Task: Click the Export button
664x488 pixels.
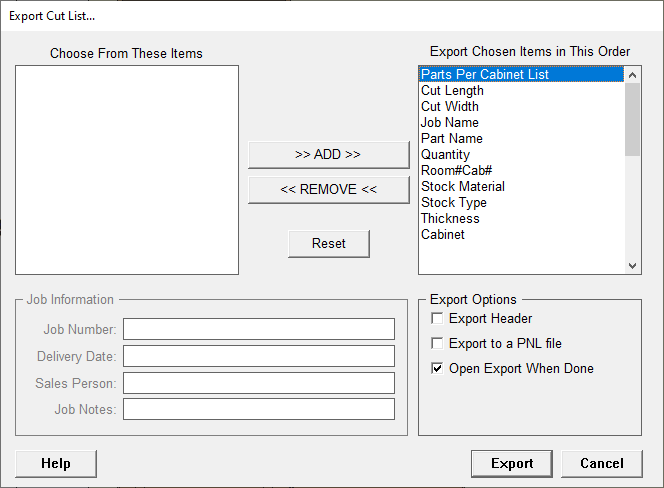Action: point(512,464)
